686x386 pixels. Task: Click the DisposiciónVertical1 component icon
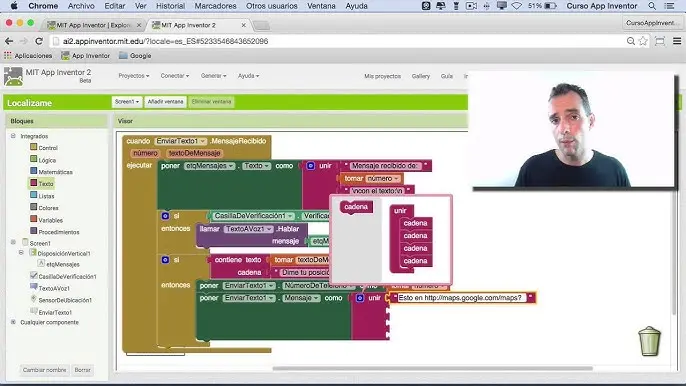click(x=33, y=253)
